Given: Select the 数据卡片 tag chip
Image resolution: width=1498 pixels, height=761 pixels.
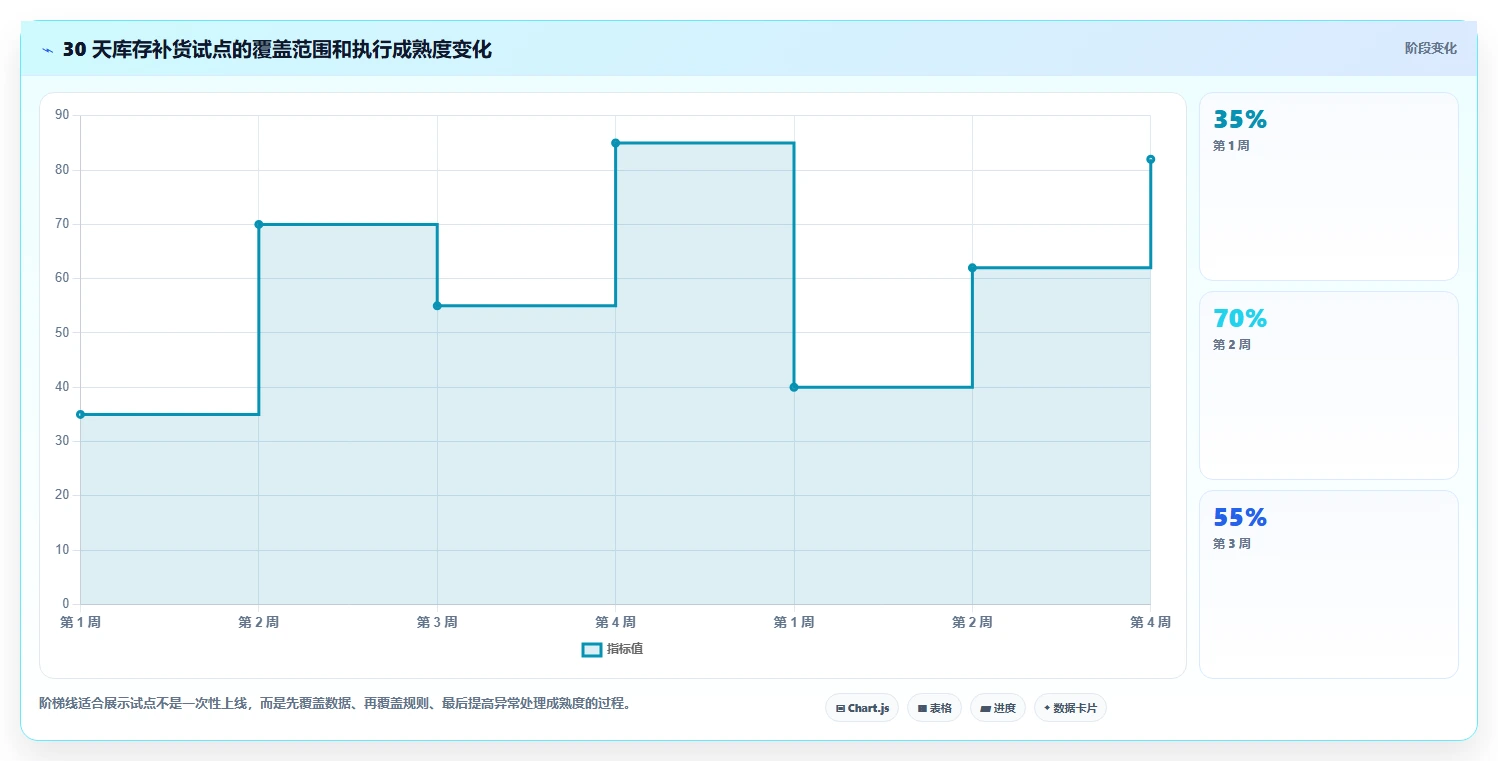Looking at the screenshot, I should [1070, 708].
